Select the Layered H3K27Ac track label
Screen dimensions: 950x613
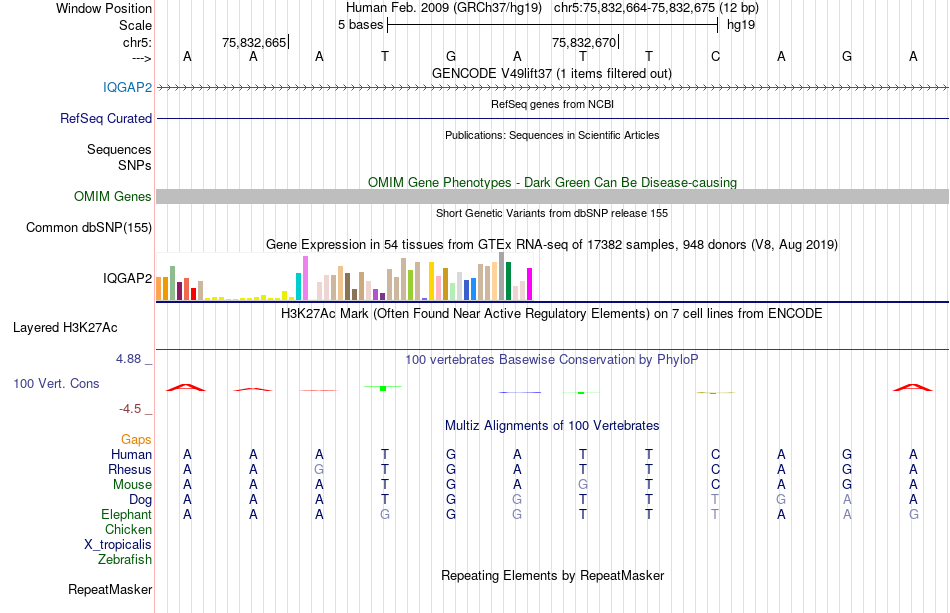65,328
